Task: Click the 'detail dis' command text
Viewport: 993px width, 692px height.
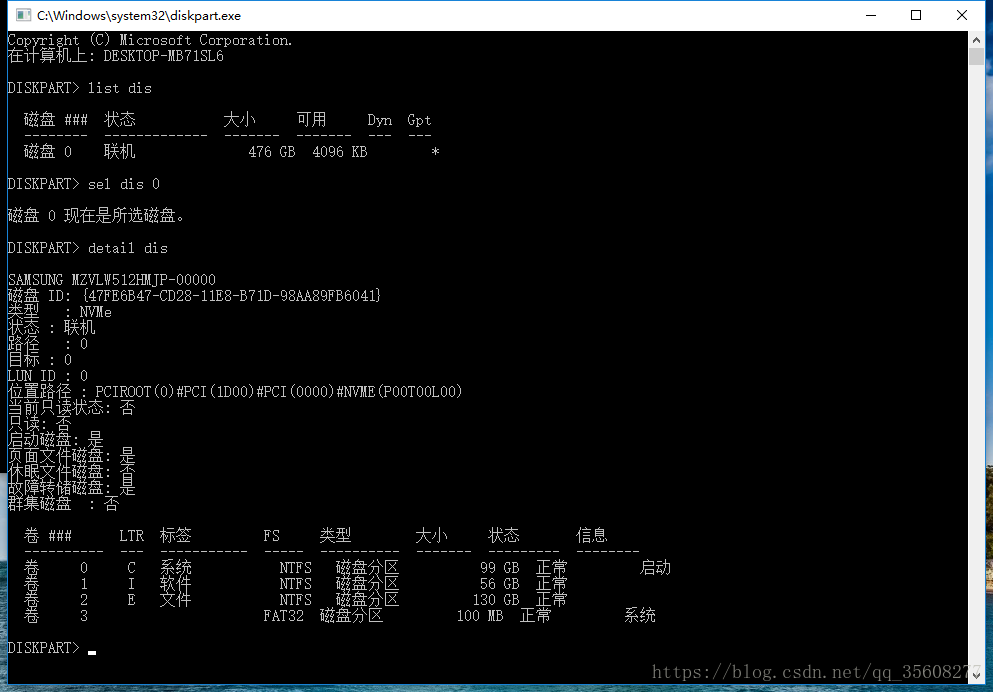Action: [128, 248]
